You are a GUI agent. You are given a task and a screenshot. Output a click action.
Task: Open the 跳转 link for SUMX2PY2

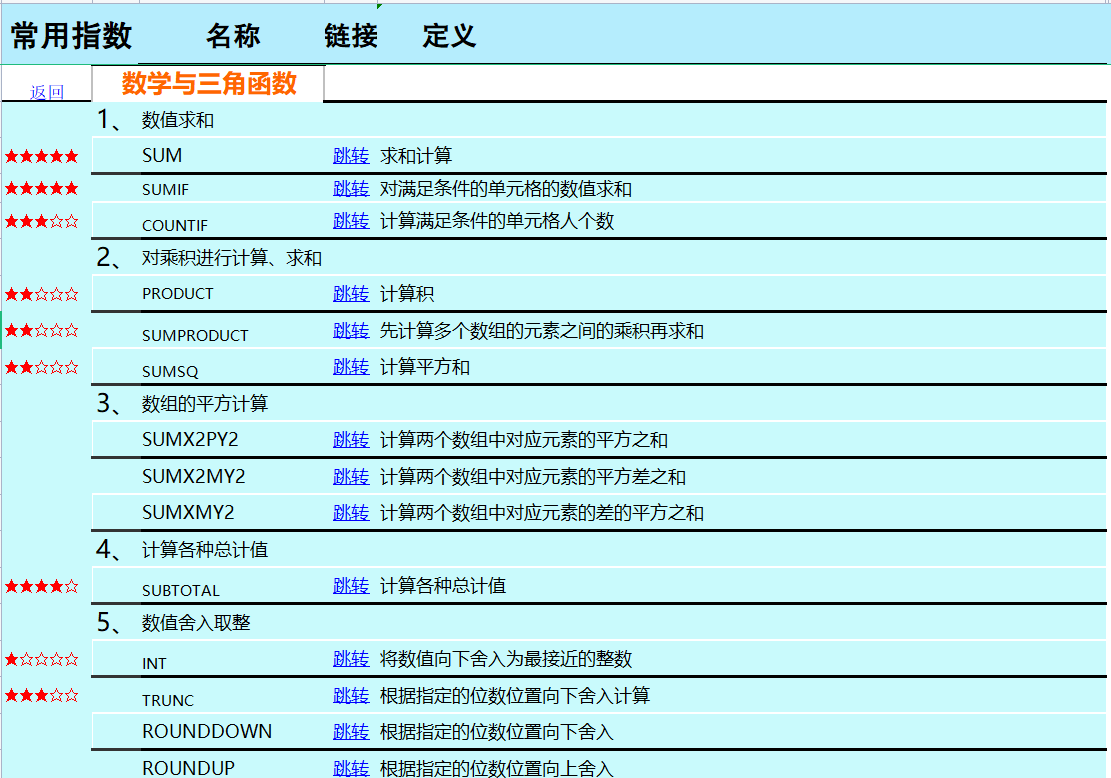click(x=351, y=439)
